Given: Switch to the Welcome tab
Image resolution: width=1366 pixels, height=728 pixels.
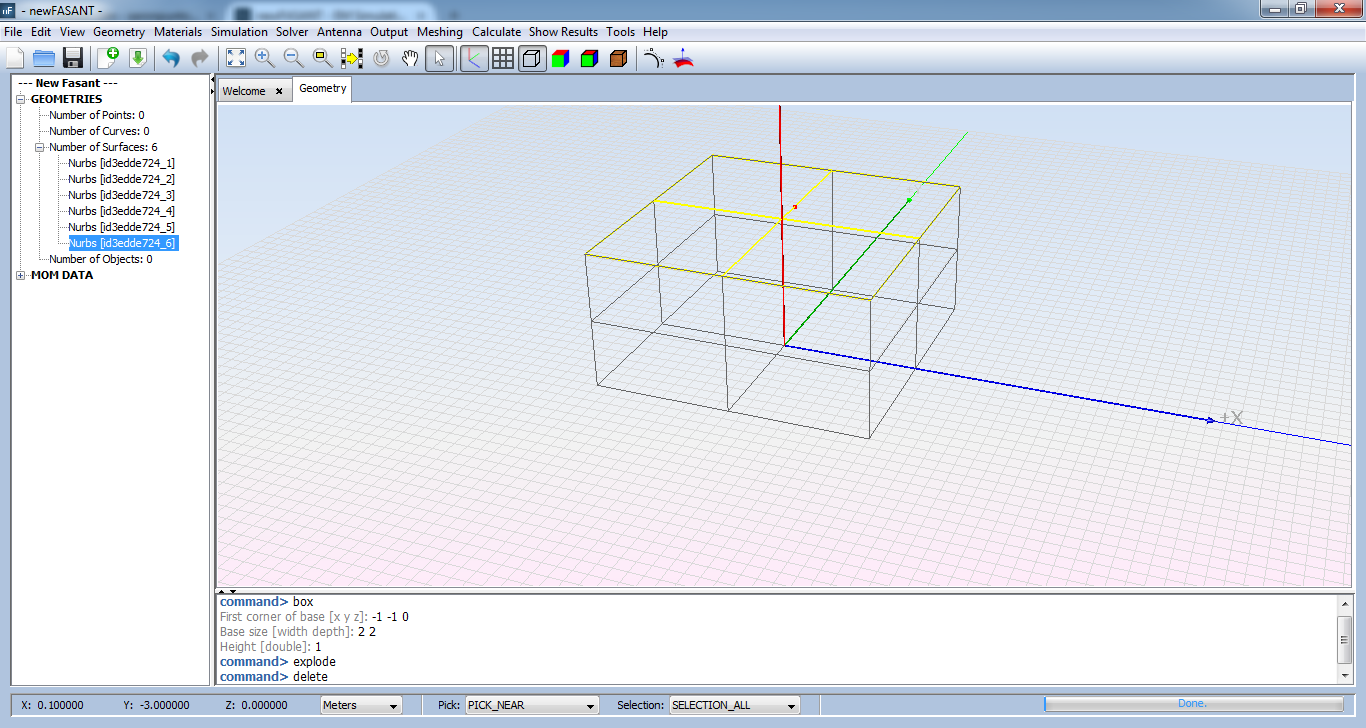Looking at the screenshot, I should [x=244, y=91].
